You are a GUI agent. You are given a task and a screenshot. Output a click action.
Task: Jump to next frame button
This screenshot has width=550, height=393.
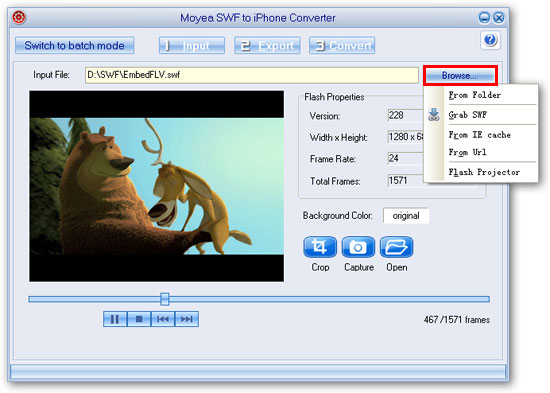187,319
